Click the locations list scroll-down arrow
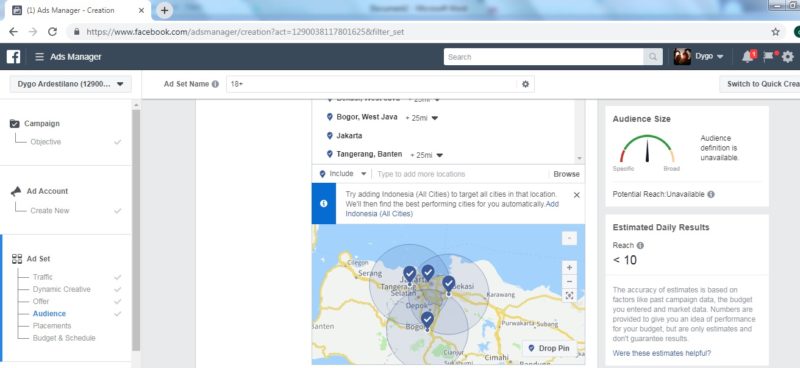Image resolution: width=800 pixels, height=368 pixels. click(x=579, y=159)
